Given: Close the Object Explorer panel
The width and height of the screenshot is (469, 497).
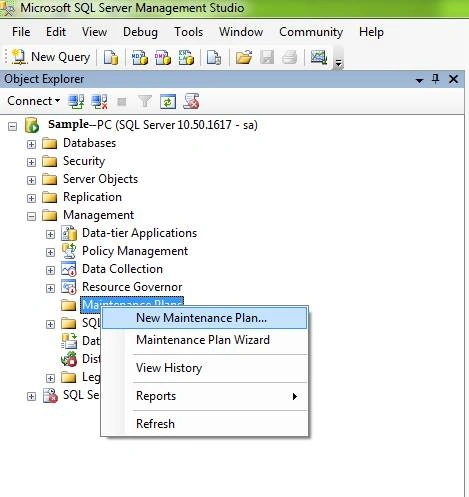Looking at the screenshot, I should click(453, 79).
